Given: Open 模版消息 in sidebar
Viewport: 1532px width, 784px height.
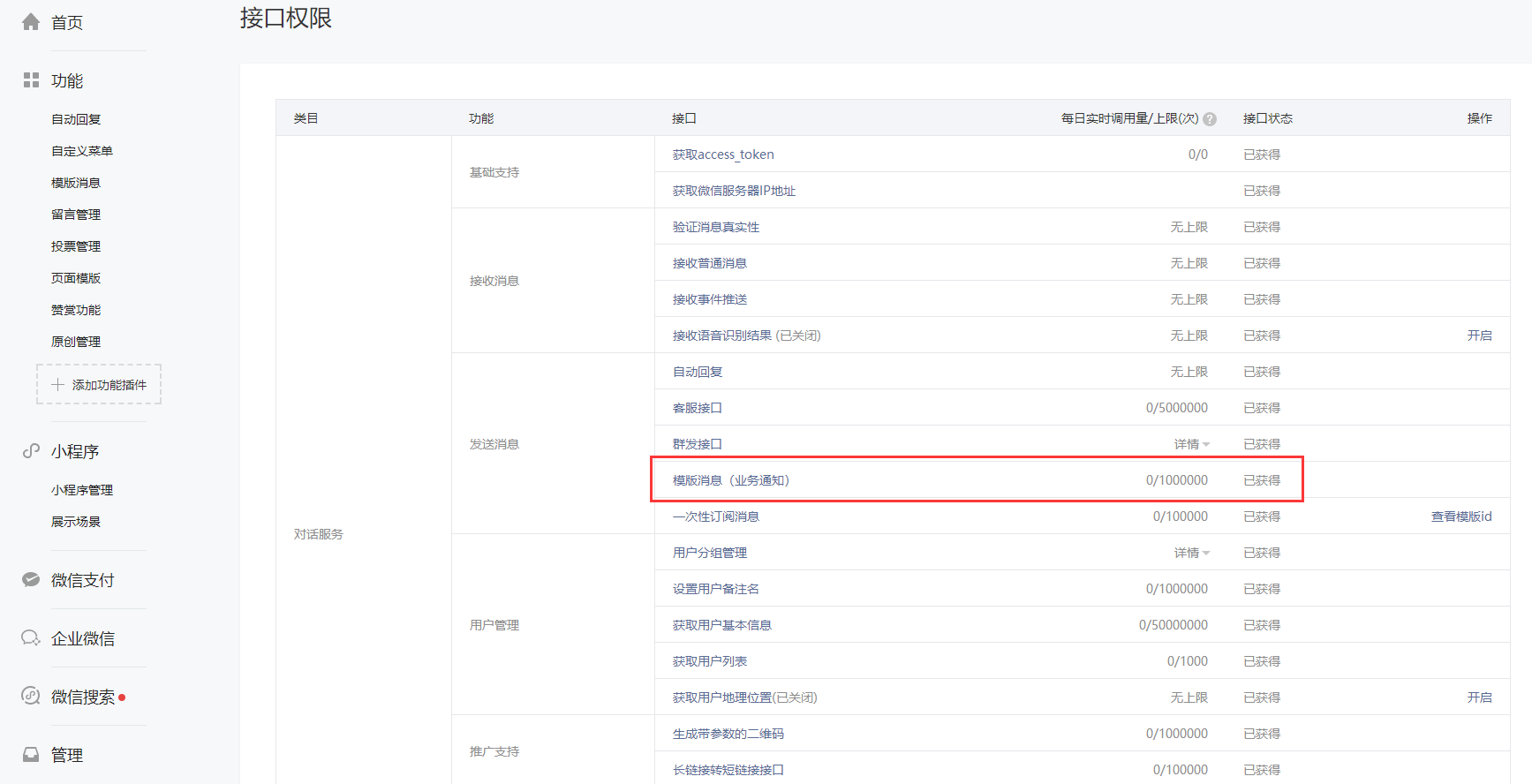Looking at the screenshot, I should (x=76, y=183).
